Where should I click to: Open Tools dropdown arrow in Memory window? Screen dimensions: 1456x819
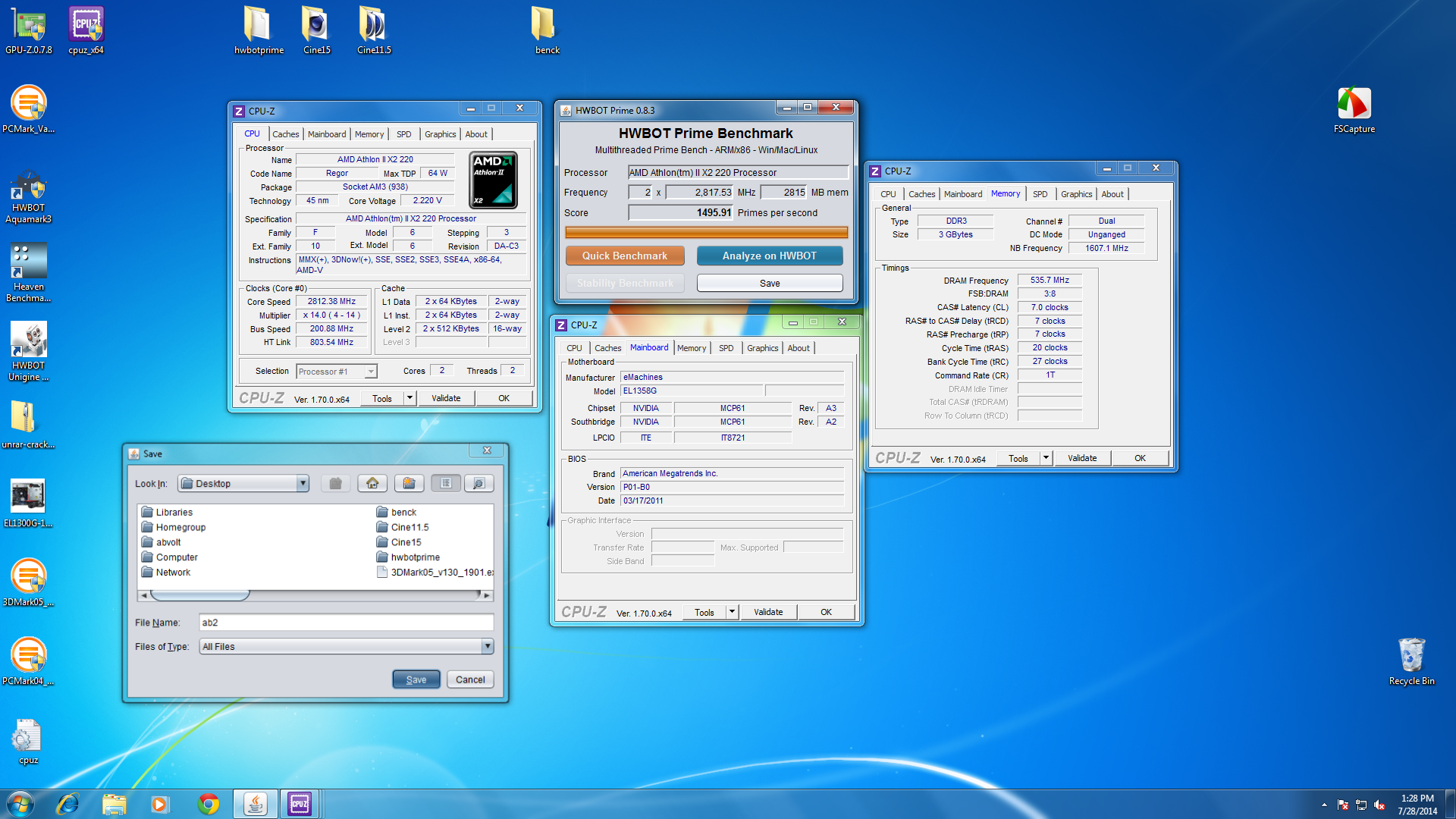point(1046,458)
